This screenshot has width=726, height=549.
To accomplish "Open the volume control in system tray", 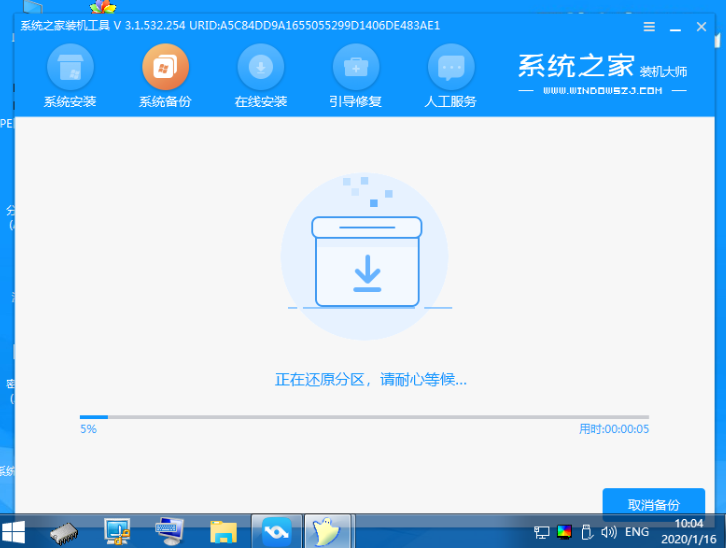I will tap(609, 532).
